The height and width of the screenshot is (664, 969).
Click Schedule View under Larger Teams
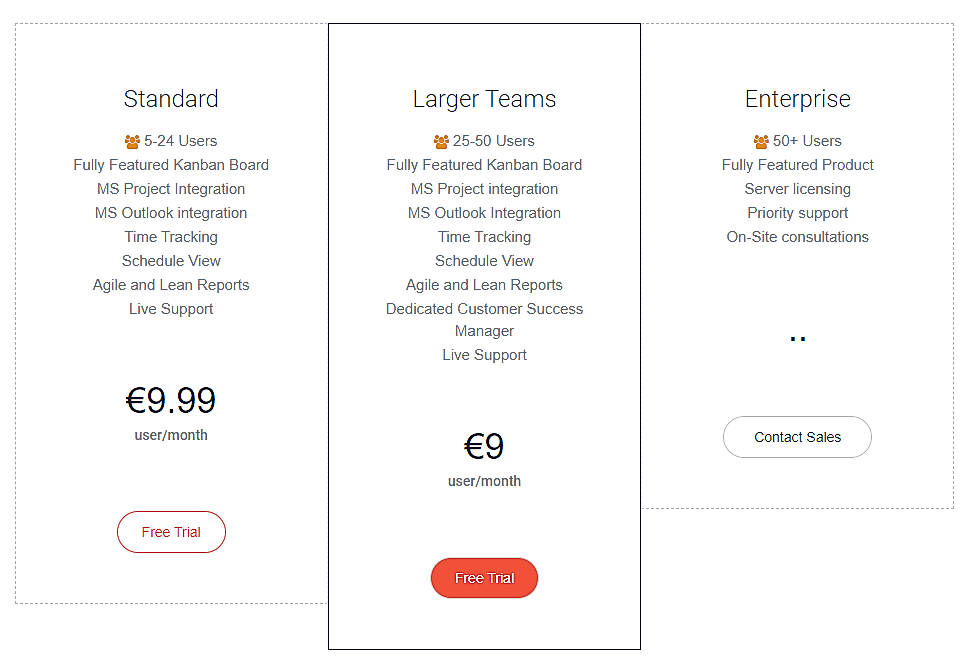pyautogui.click(x=484, y=260)
